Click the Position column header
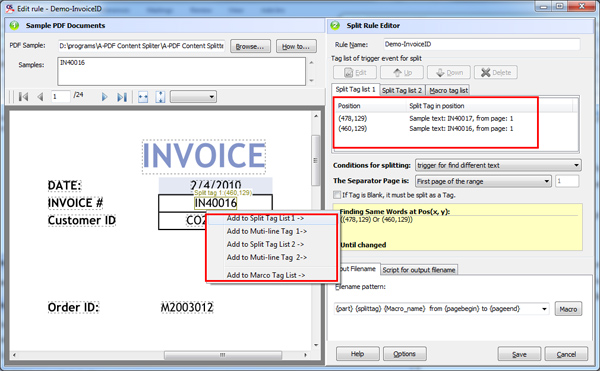Screen dimensions: 600x371 pyautogui.click(x=369, y=106)
